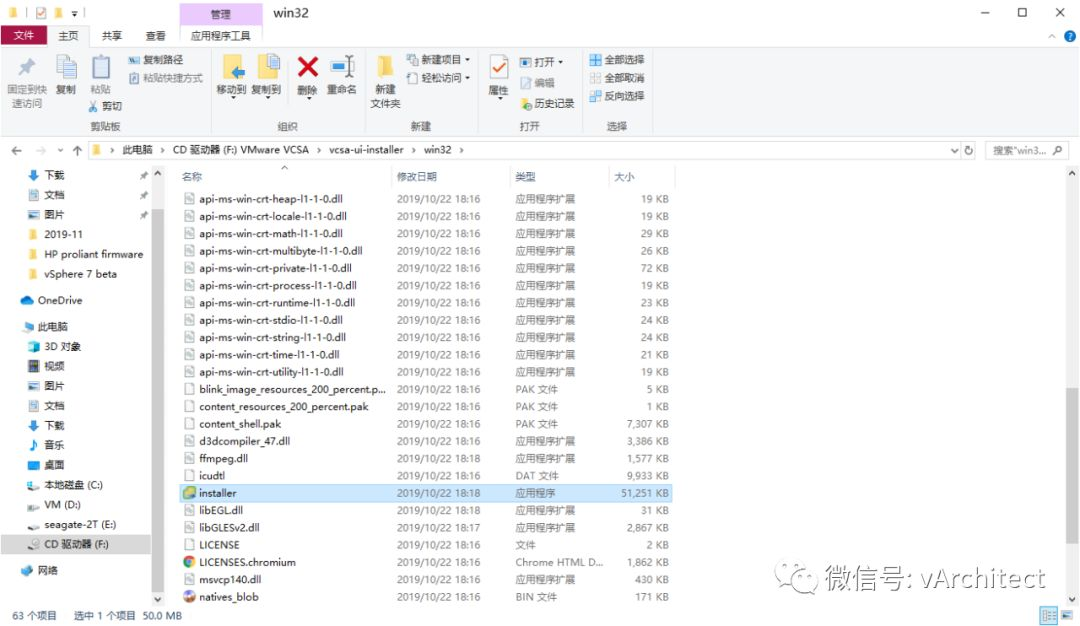Image resolution: width=1080 pixels, height=626 pixels.
Task: Click Copy path (复制路径)
Action: [x=156, y=60]
